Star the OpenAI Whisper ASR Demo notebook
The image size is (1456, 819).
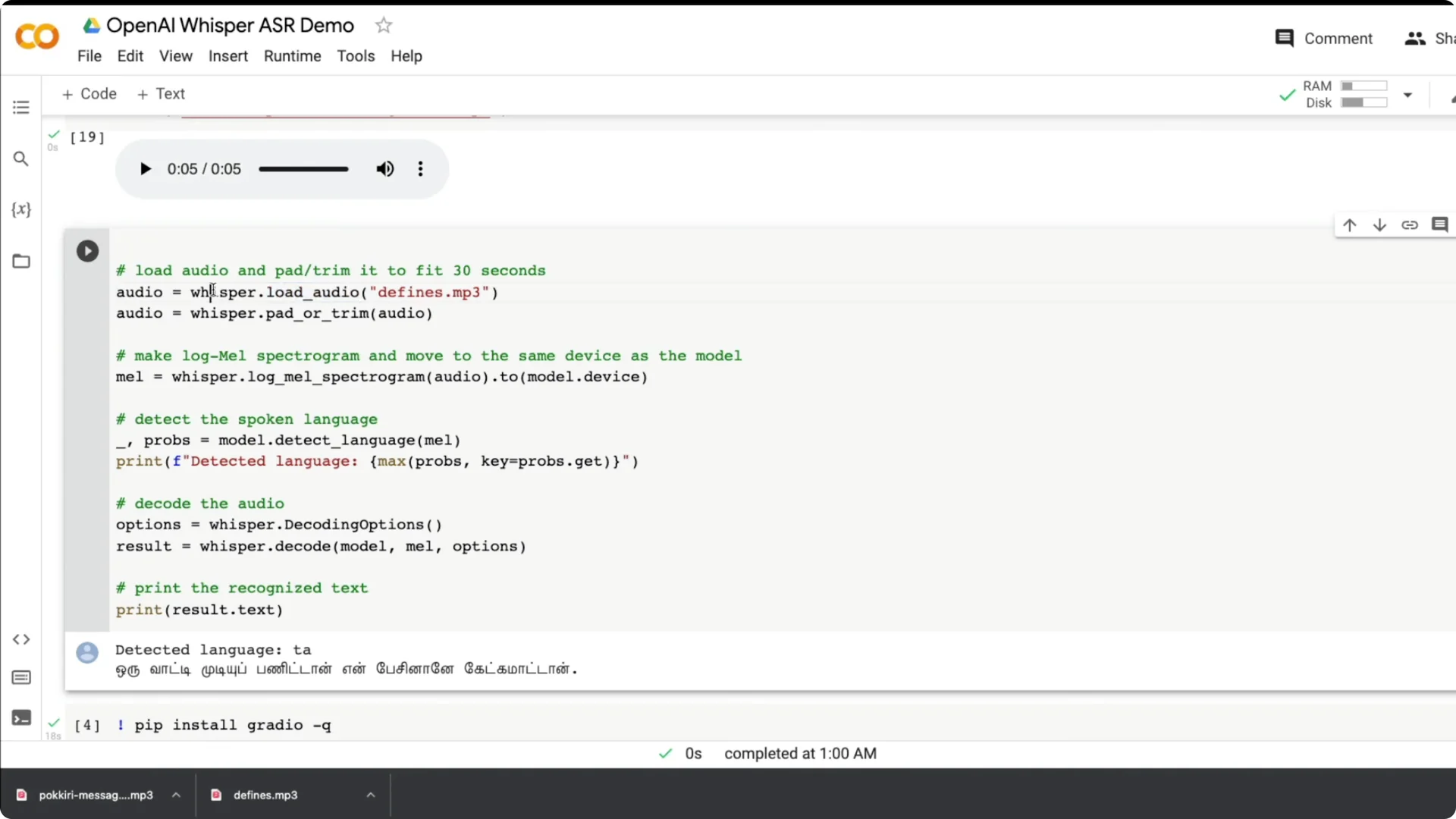[384, 24]
